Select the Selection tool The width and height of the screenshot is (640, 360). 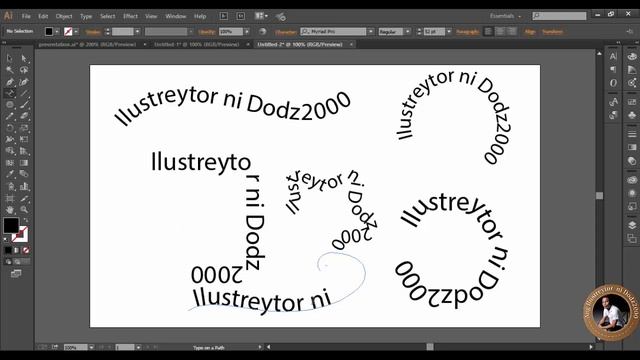tap(10, 58)
